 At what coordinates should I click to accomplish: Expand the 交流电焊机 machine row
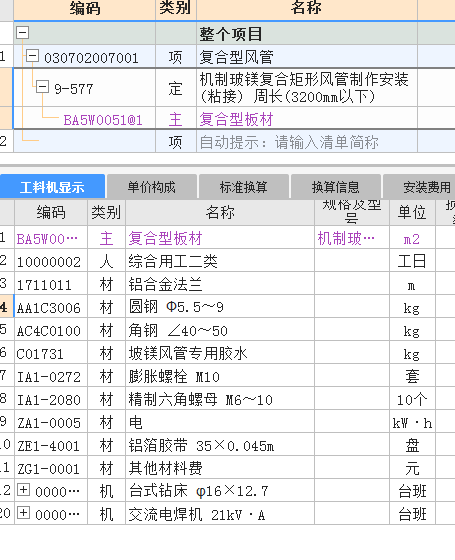click(23, 513)
